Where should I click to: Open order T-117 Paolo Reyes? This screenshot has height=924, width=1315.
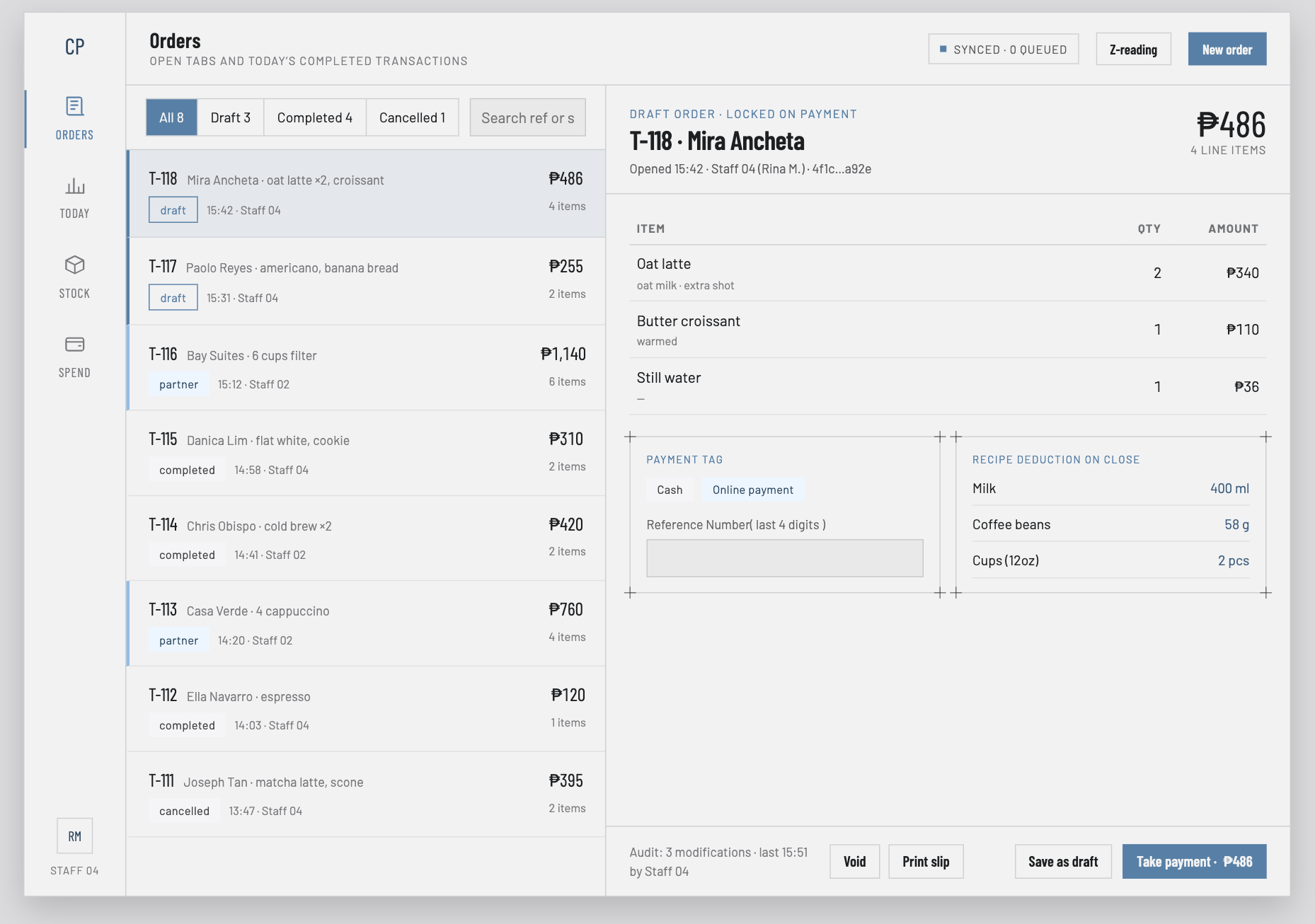pos(367,282)
